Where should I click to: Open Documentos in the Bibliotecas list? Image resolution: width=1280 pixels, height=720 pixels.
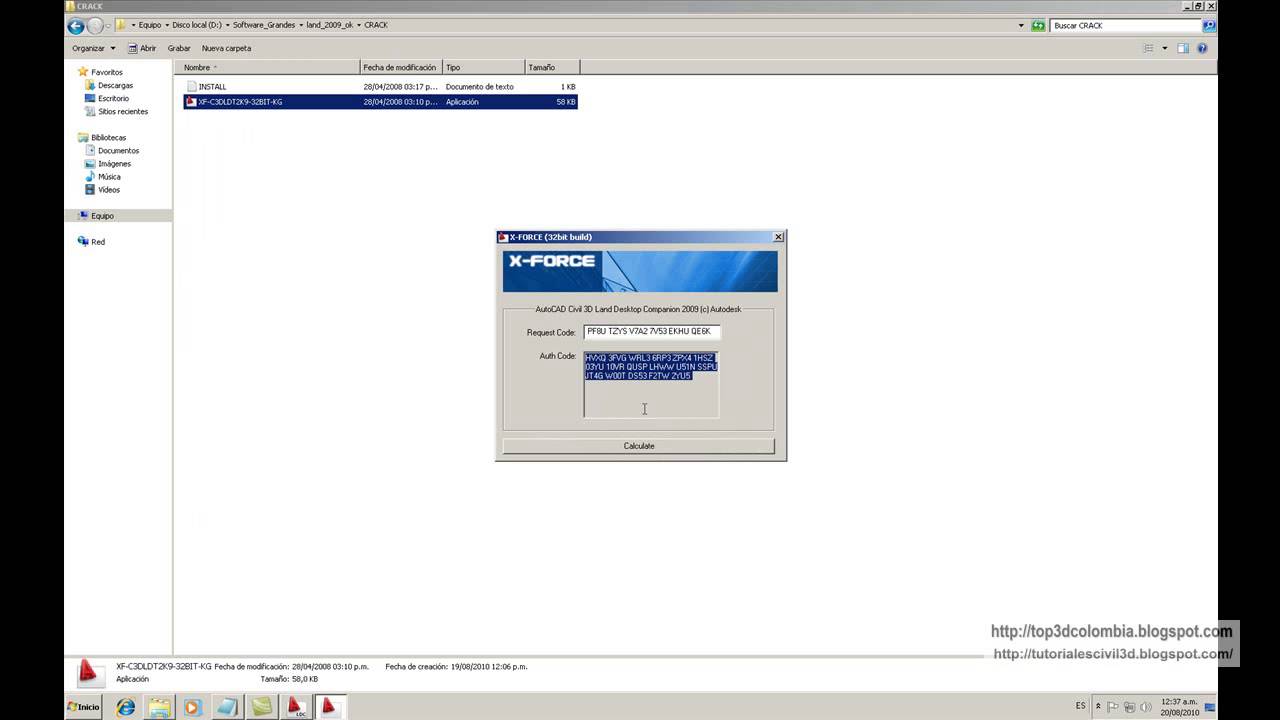click(118, 150)
